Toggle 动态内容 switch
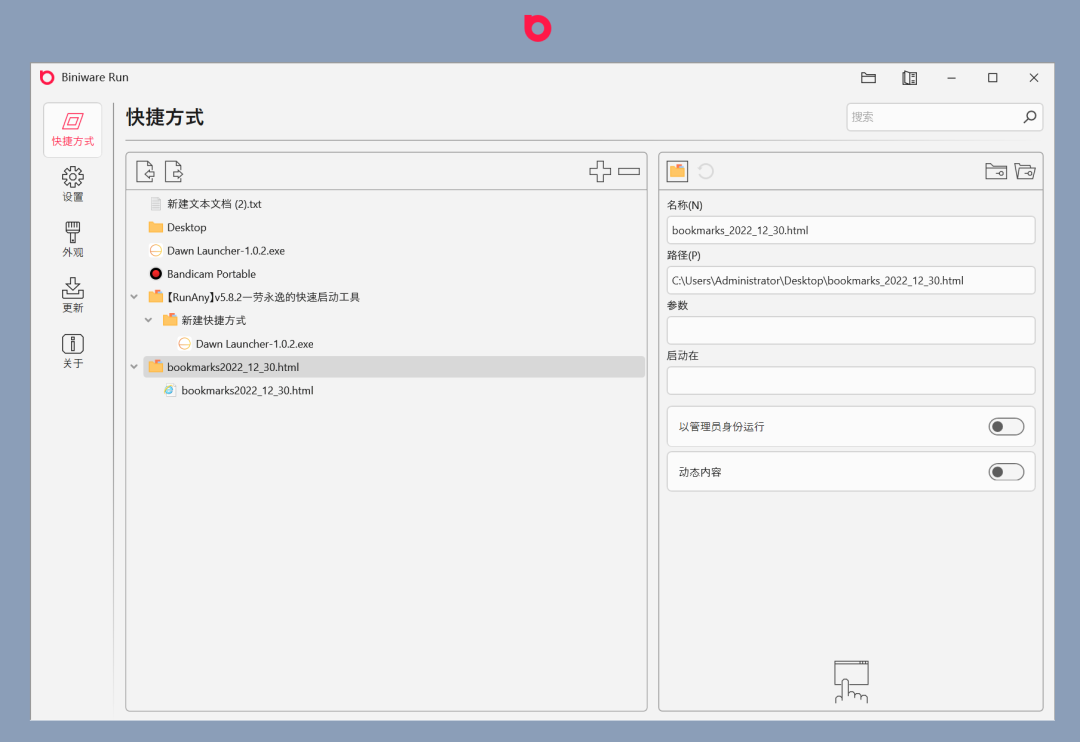1080x742 pixels. click(1006, 472)
